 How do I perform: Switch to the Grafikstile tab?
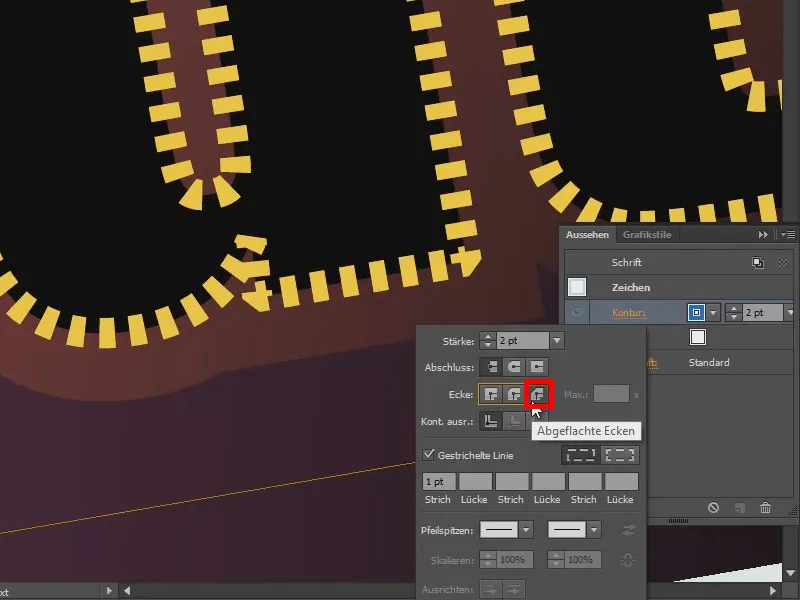point(647,235)
